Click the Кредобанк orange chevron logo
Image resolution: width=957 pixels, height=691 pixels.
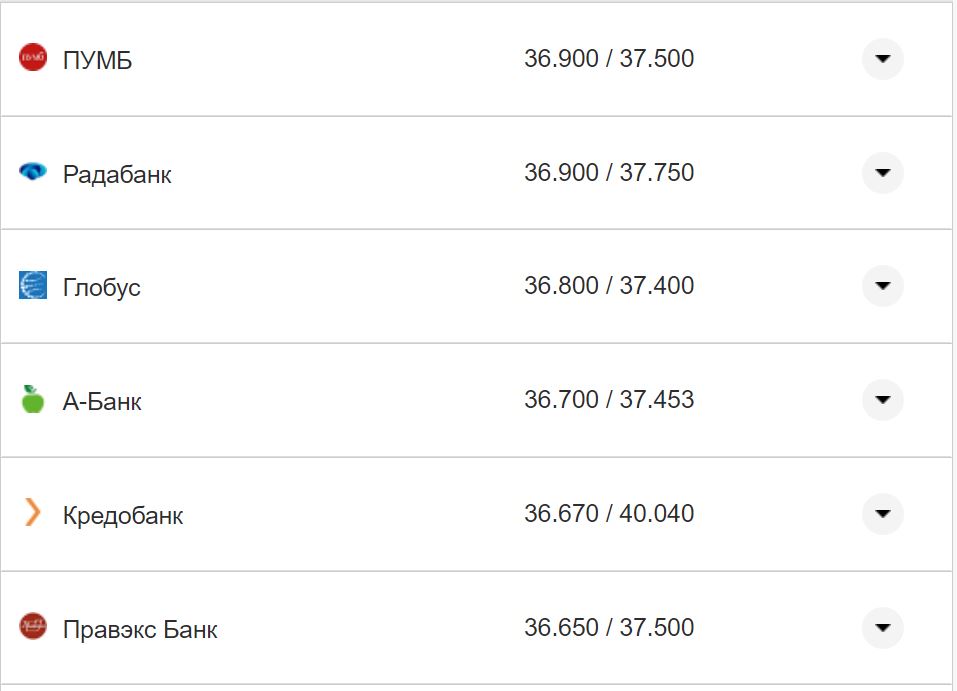33,514
